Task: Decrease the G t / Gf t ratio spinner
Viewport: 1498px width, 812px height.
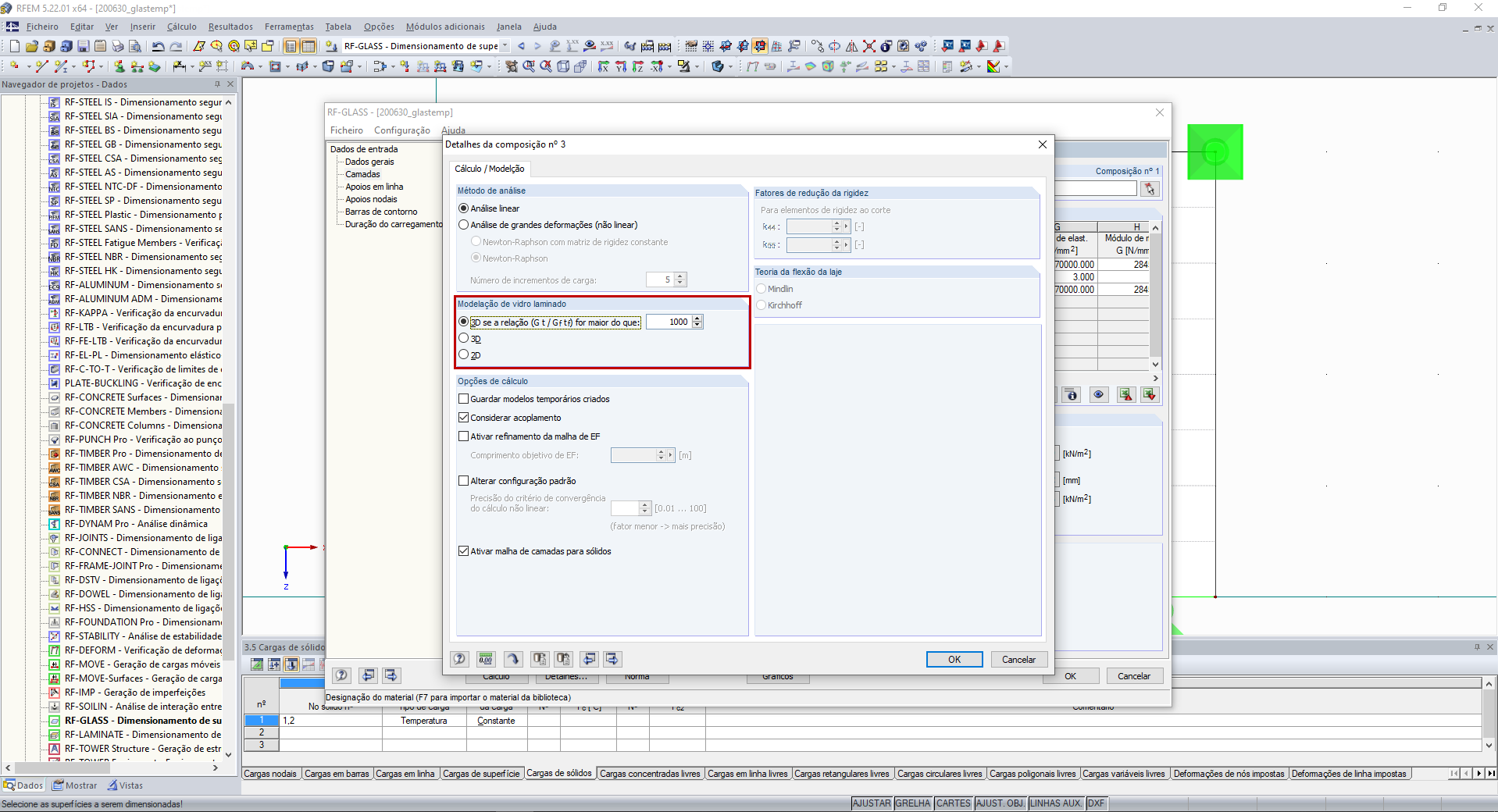Action: click(697, 325)
